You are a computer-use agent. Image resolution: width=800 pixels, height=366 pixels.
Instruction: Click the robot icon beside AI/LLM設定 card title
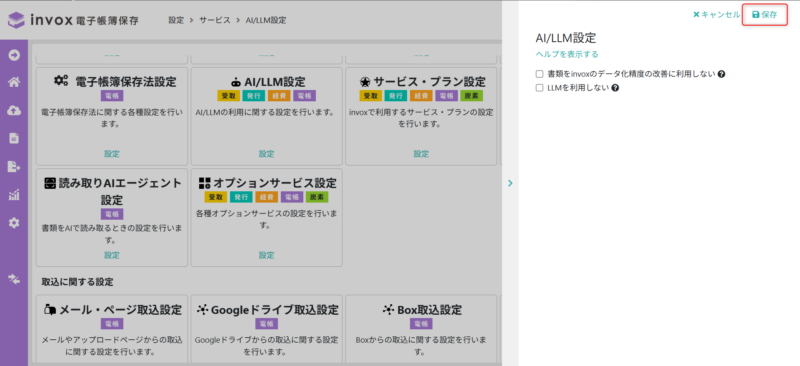[236, 82]
